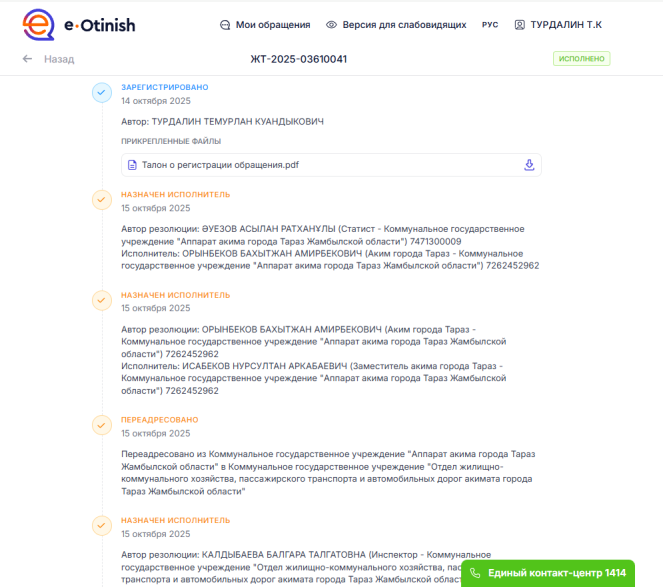Click the Переадресовано status marker icon
The height and width of the screenshot is (587, 663).
pos(101,425)
